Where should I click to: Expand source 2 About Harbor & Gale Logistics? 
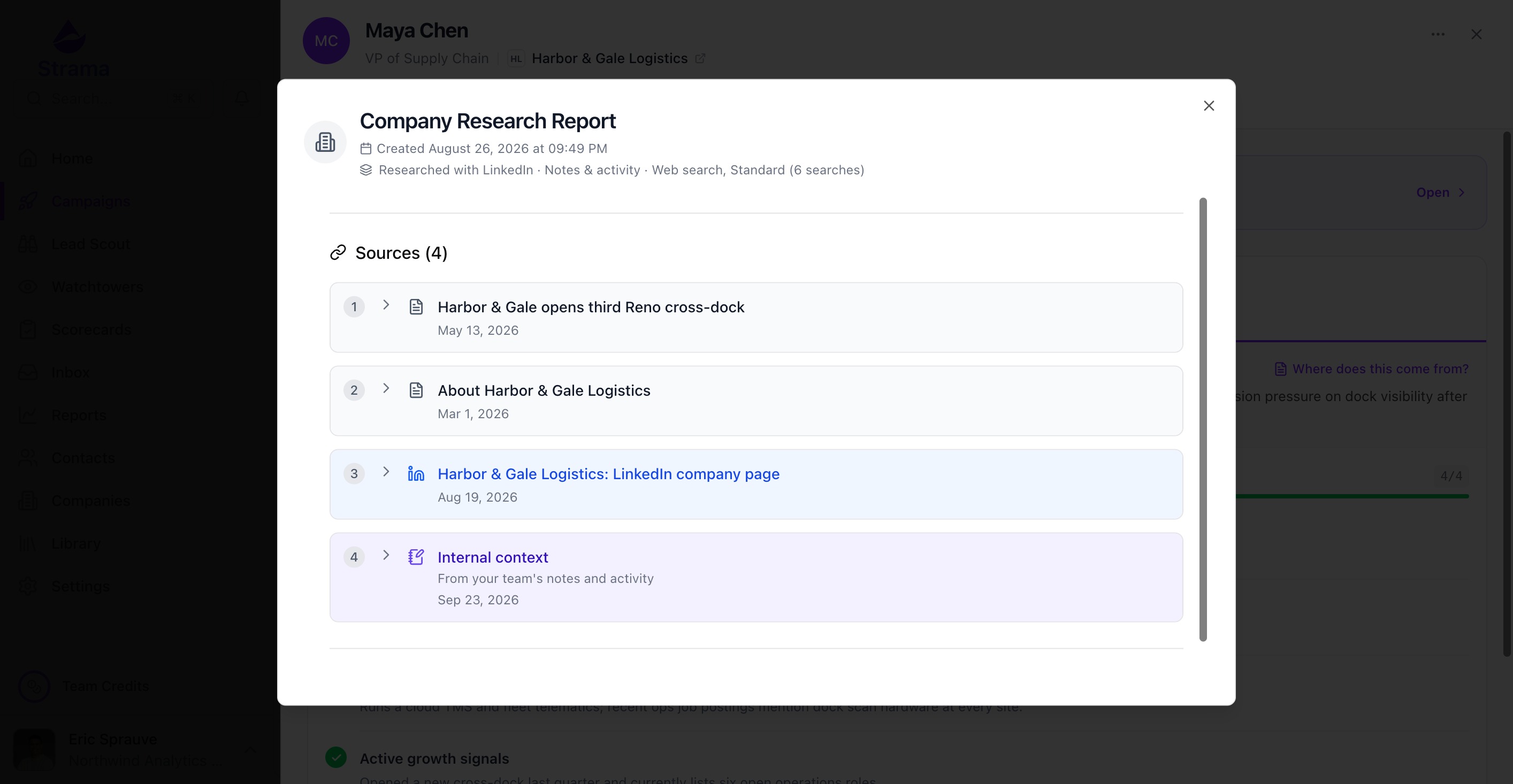pyautogui.click(x=386, y=388)
